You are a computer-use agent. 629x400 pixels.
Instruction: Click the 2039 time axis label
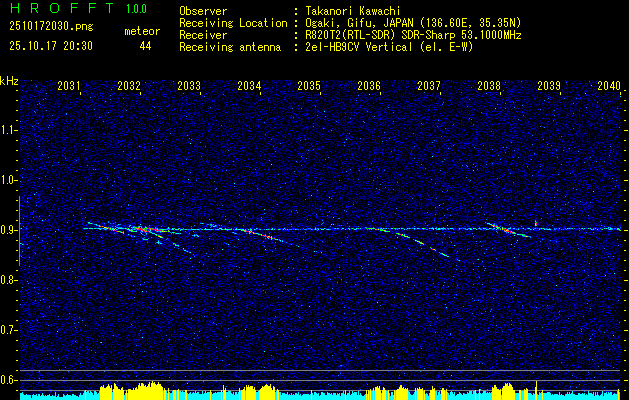(x=549, y=86)
